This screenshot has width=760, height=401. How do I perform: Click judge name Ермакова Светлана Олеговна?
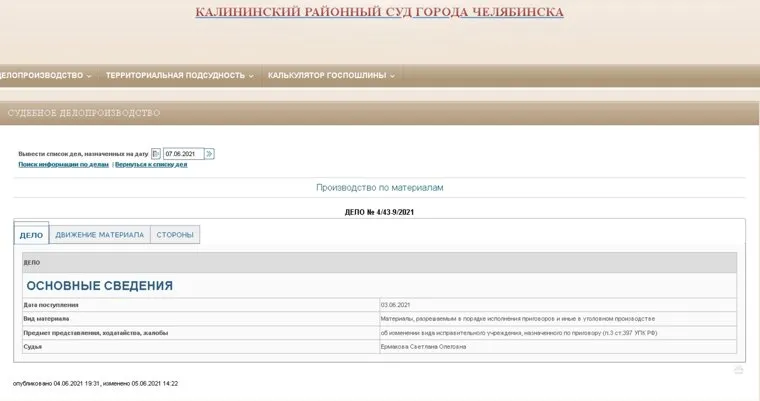click(424, 346)
